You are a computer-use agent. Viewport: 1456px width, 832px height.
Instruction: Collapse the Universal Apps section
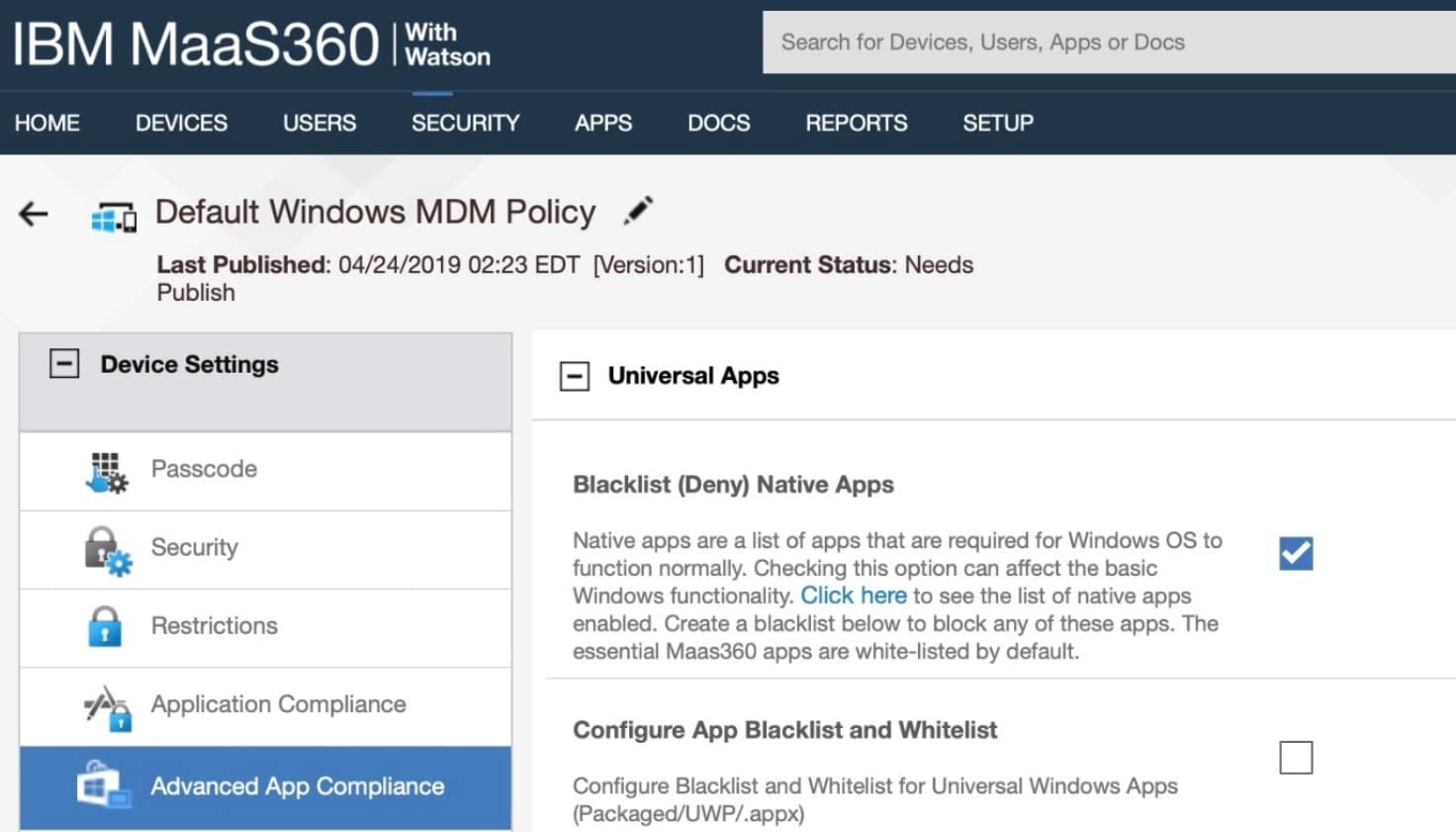pyautogui.click(x=575, y=376)
